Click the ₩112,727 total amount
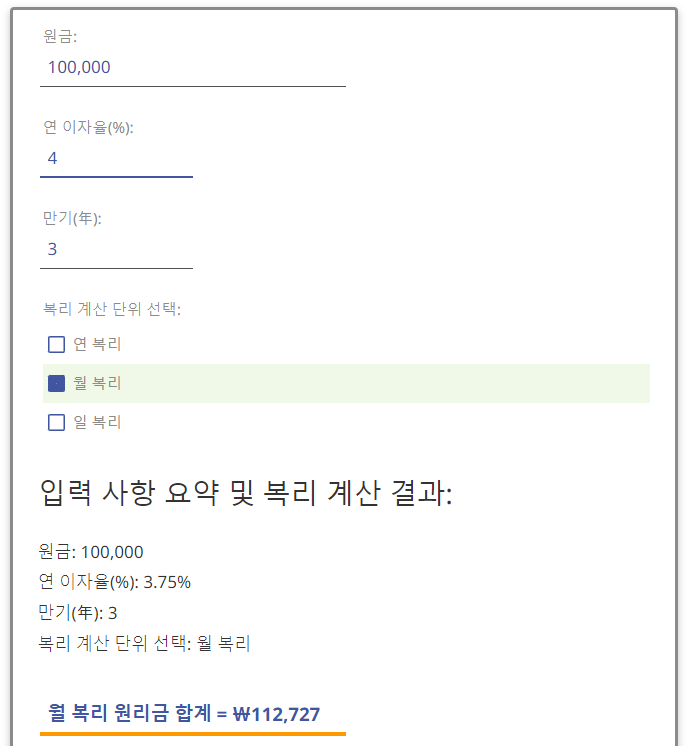Image resolution: width=697 pixels, height=746 pixels. [x=276, y=714]
